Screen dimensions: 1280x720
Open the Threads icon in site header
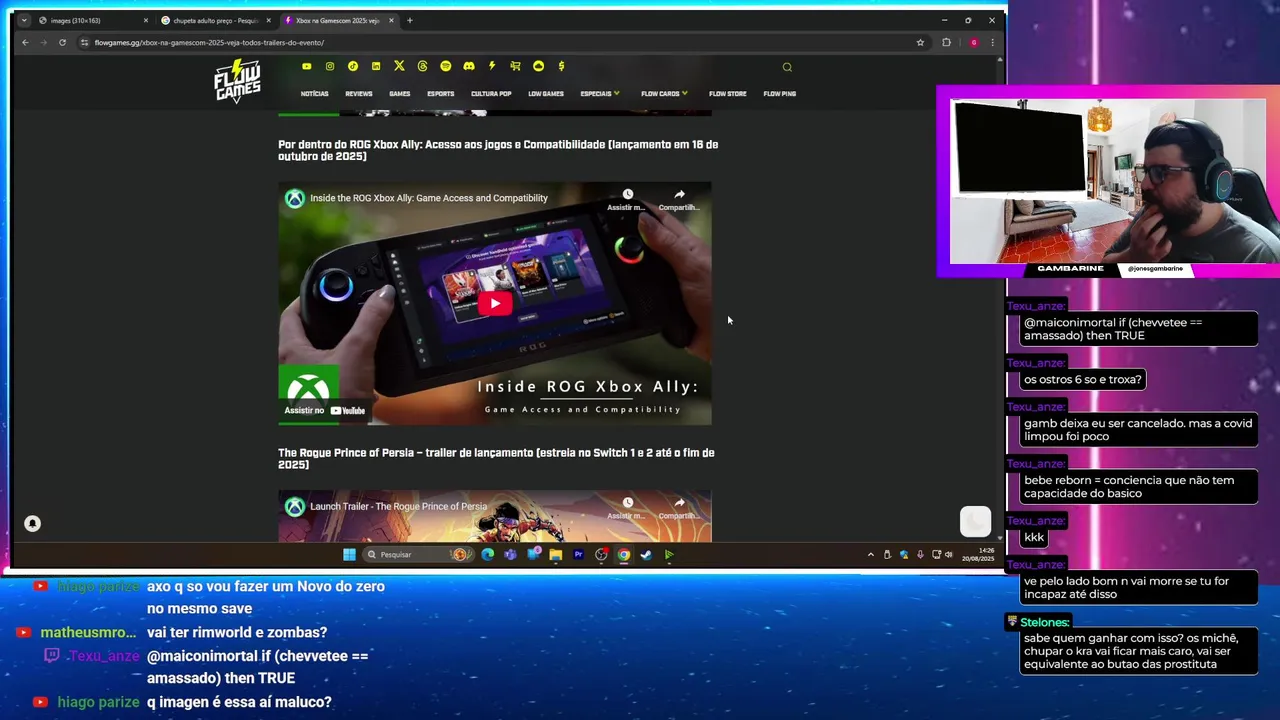coord(422,67)
